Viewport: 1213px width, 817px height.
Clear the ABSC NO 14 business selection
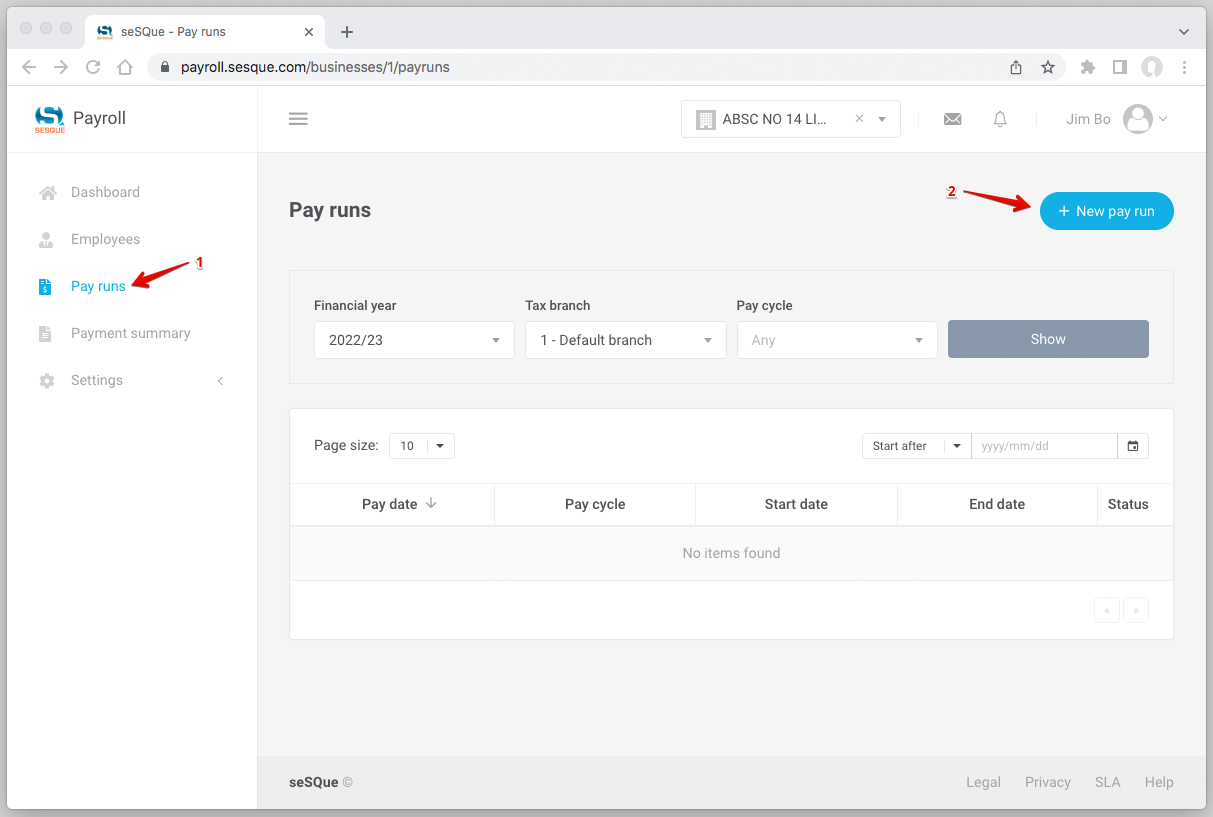tap(859, 119)
